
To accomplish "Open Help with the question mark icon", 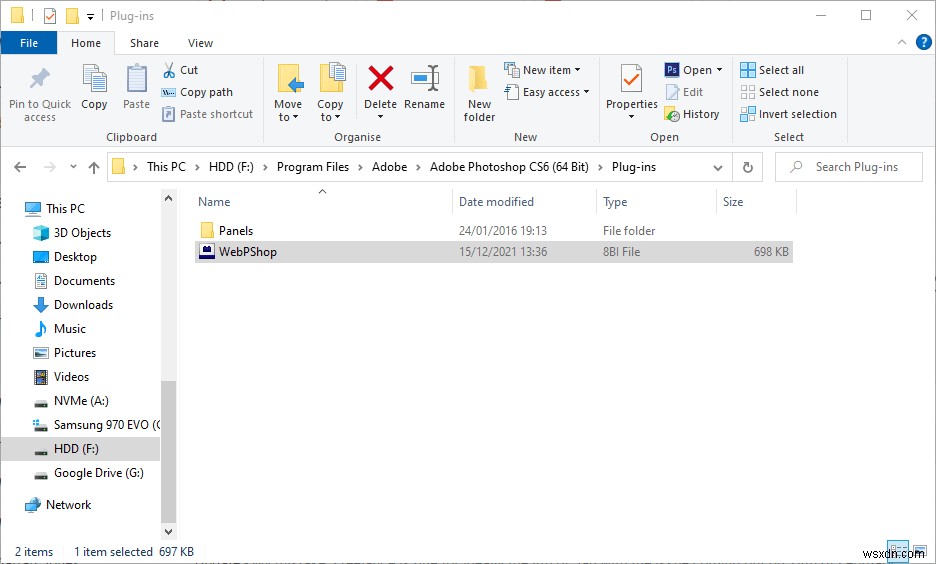I will point(923,42).
